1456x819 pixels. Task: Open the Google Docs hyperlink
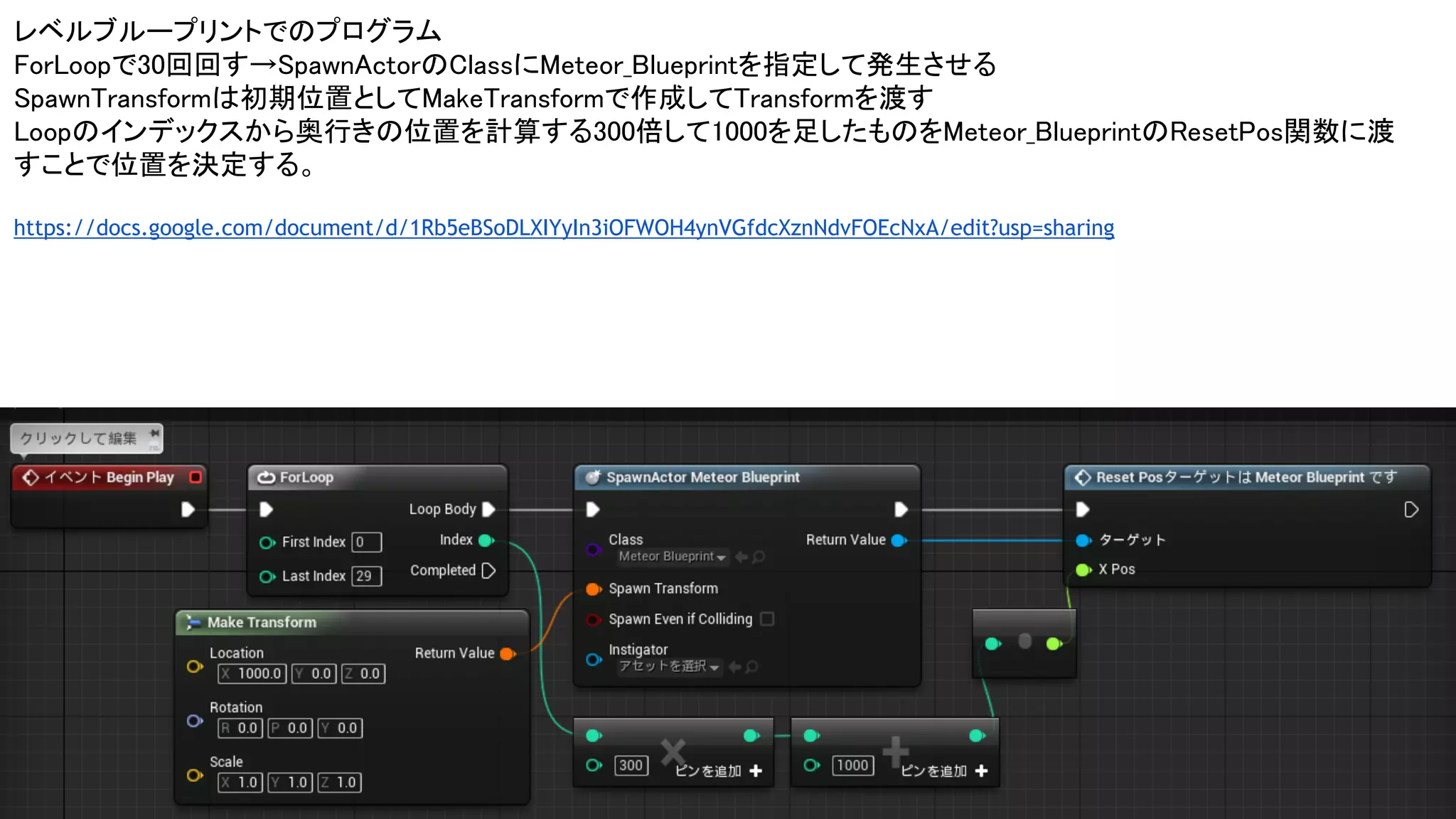point(564,227)
